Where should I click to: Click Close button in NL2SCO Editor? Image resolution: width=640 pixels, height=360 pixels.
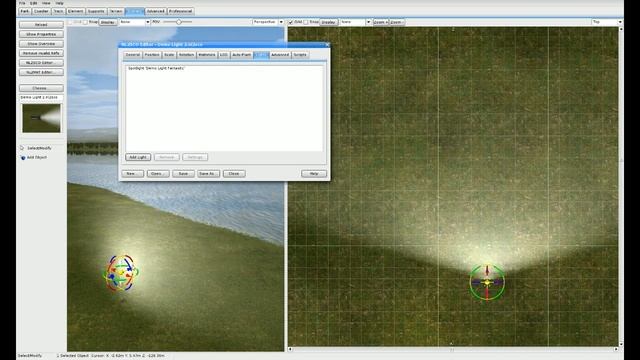234,173
